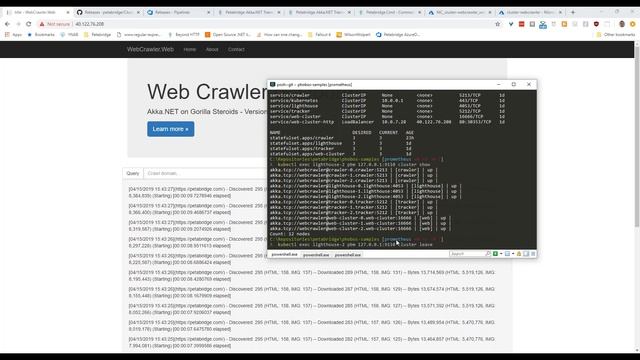Click the browser Forward arrow
The width and height of the screenshot is (640, 360).
click(18, 24)
